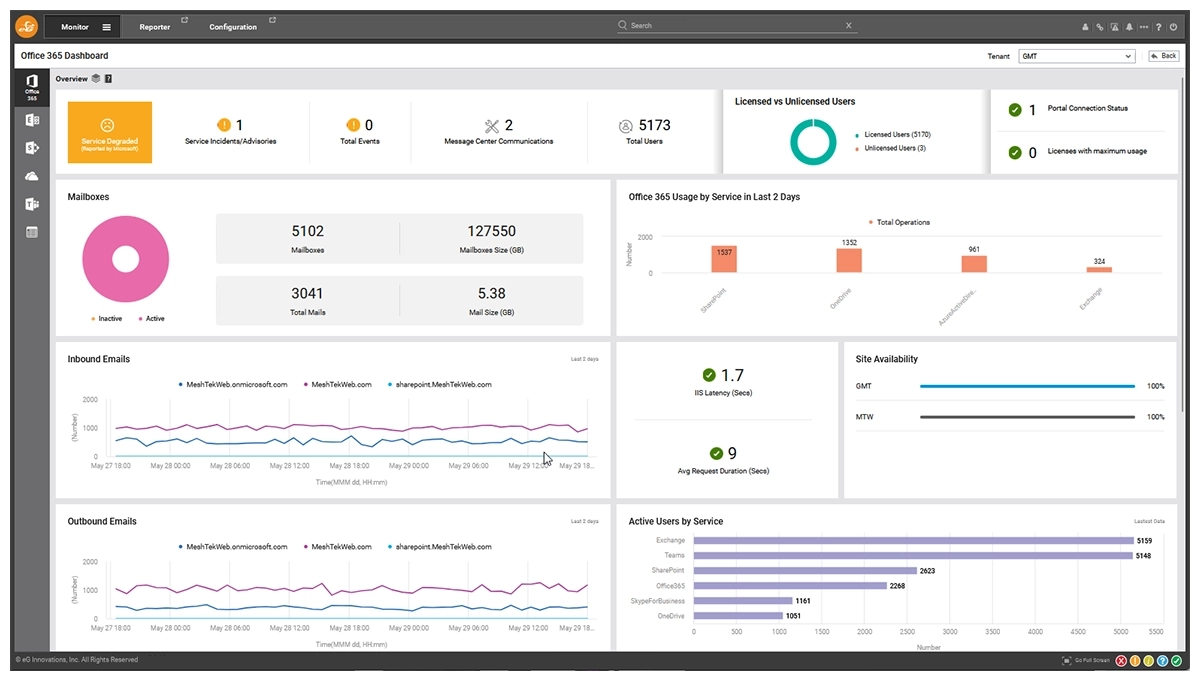This screenshot has width=1200, height=681.
Task: Click the Search input field
Action: click(x=735, y=25)
